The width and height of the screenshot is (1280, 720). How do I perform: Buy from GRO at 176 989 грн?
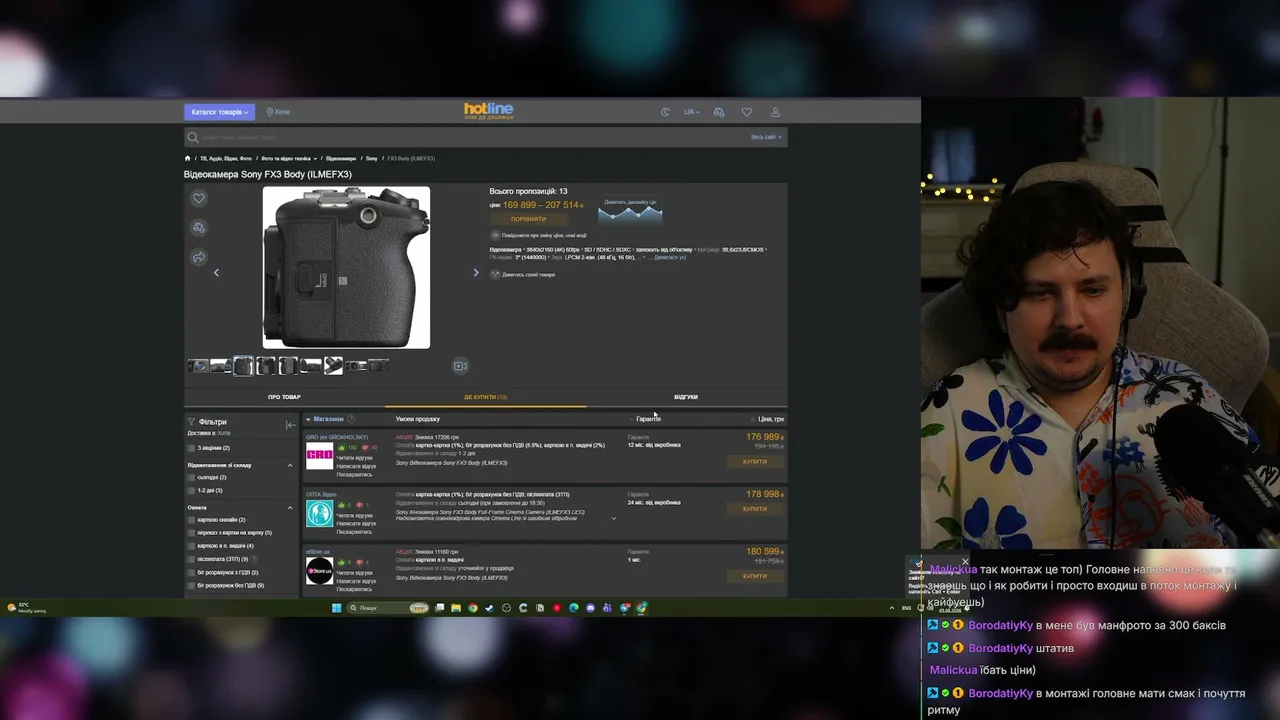755,462
